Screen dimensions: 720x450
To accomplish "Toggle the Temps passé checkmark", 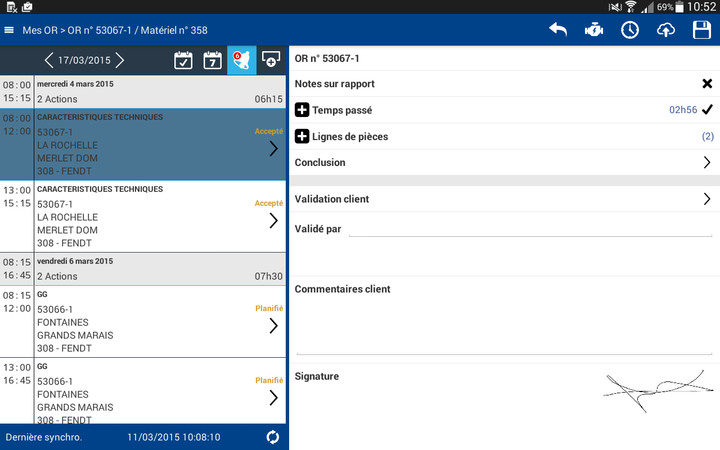I will point(707,110).
